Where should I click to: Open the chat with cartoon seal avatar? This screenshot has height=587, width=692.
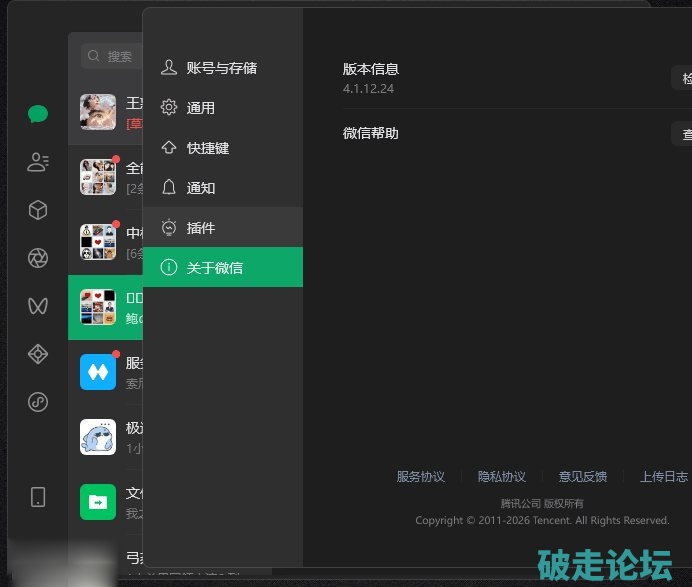(105, 437)
